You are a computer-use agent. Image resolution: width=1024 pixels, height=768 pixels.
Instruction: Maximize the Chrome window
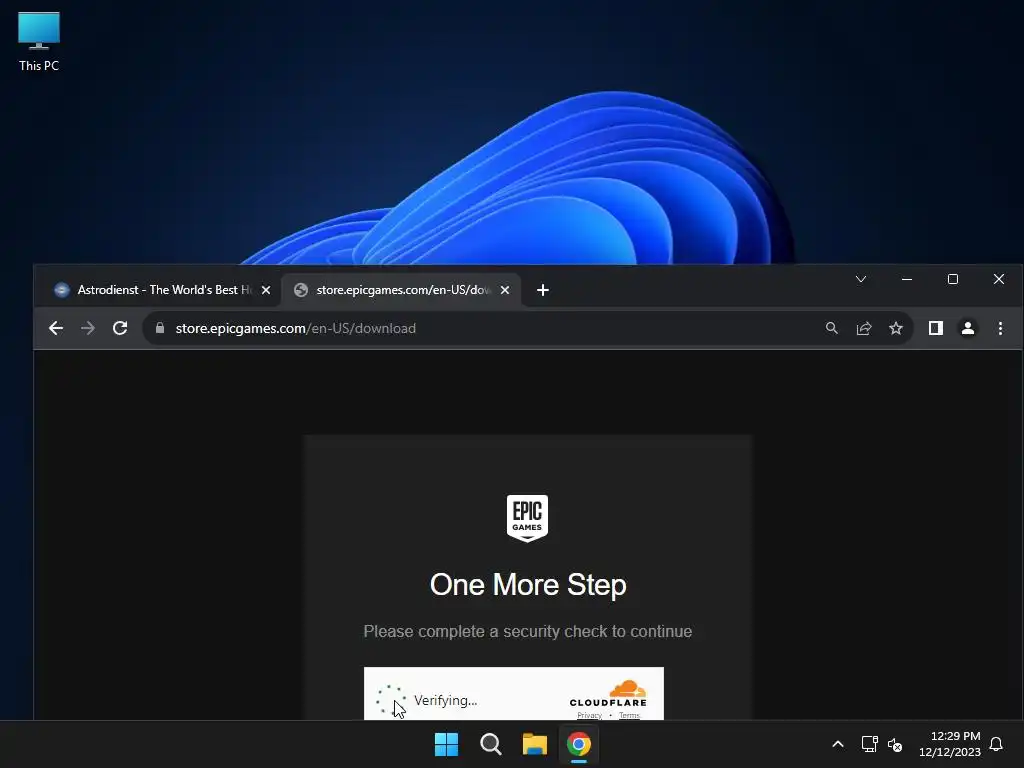[x=953, y=280]
